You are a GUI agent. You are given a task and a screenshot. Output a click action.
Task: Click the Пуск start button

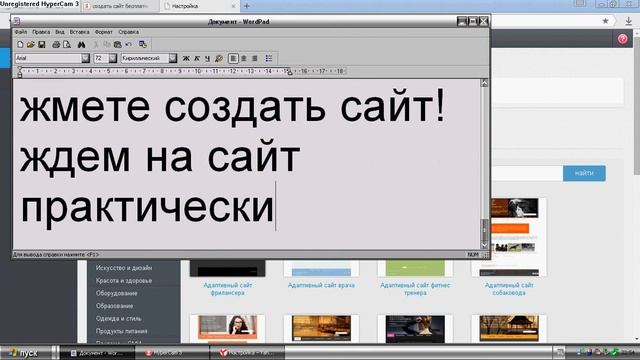pos(25,353)
